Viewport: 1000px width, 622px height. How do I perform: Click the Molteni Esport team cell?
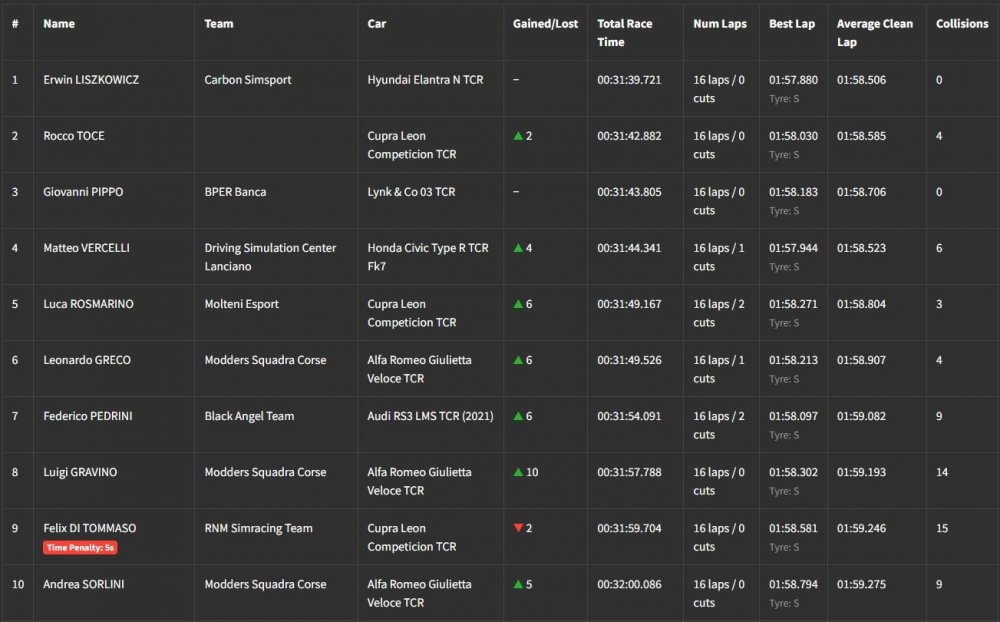[241, 304]
